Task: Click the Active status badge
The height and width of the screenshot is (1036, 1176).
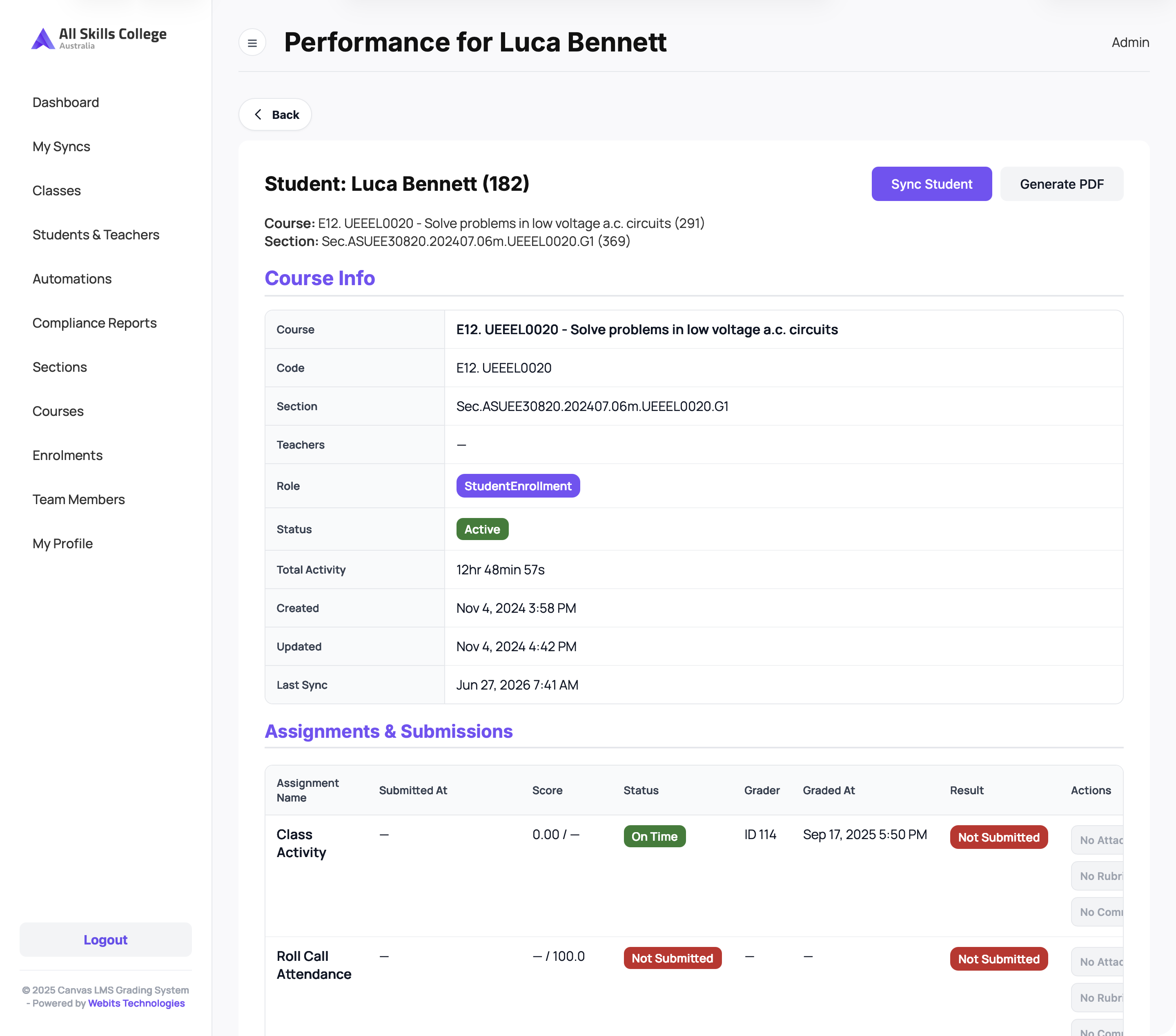Action: click(482, 529)
